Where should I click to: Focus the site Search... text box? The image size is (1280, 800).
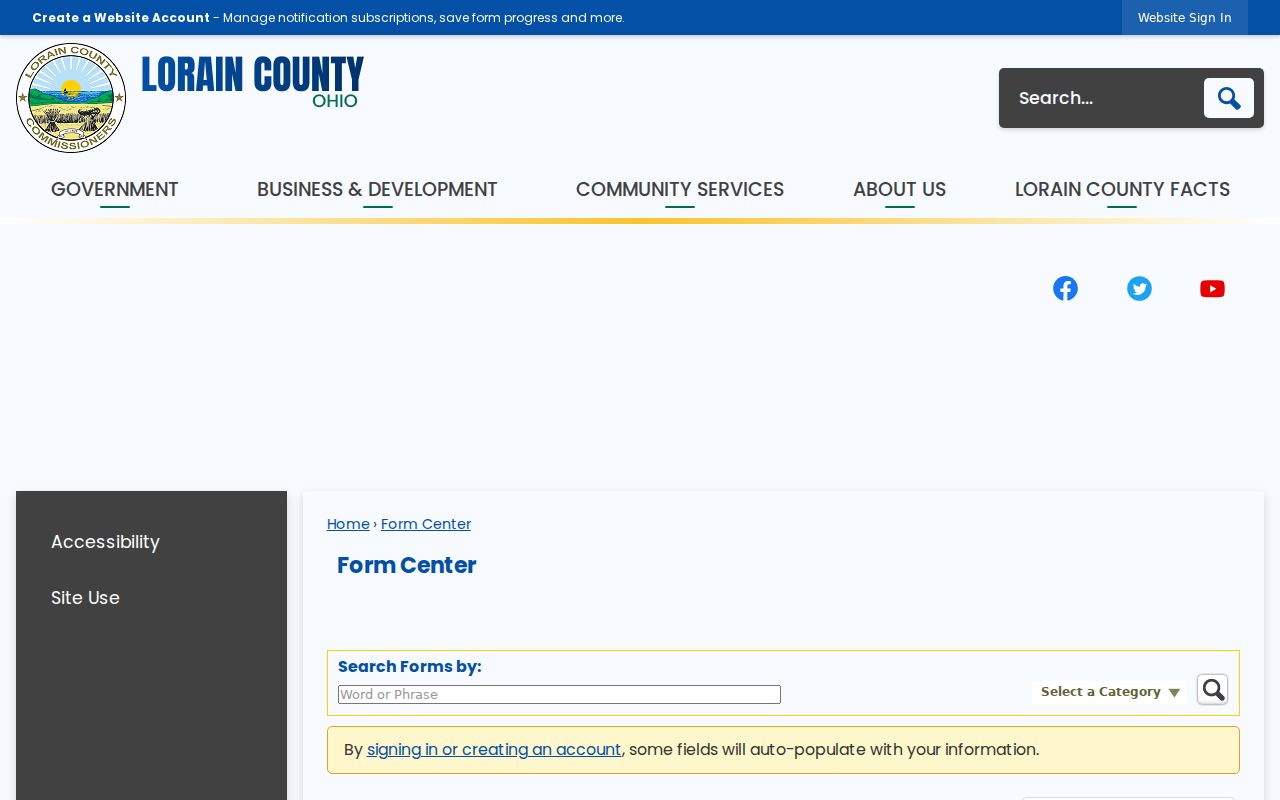point(1103,98)
